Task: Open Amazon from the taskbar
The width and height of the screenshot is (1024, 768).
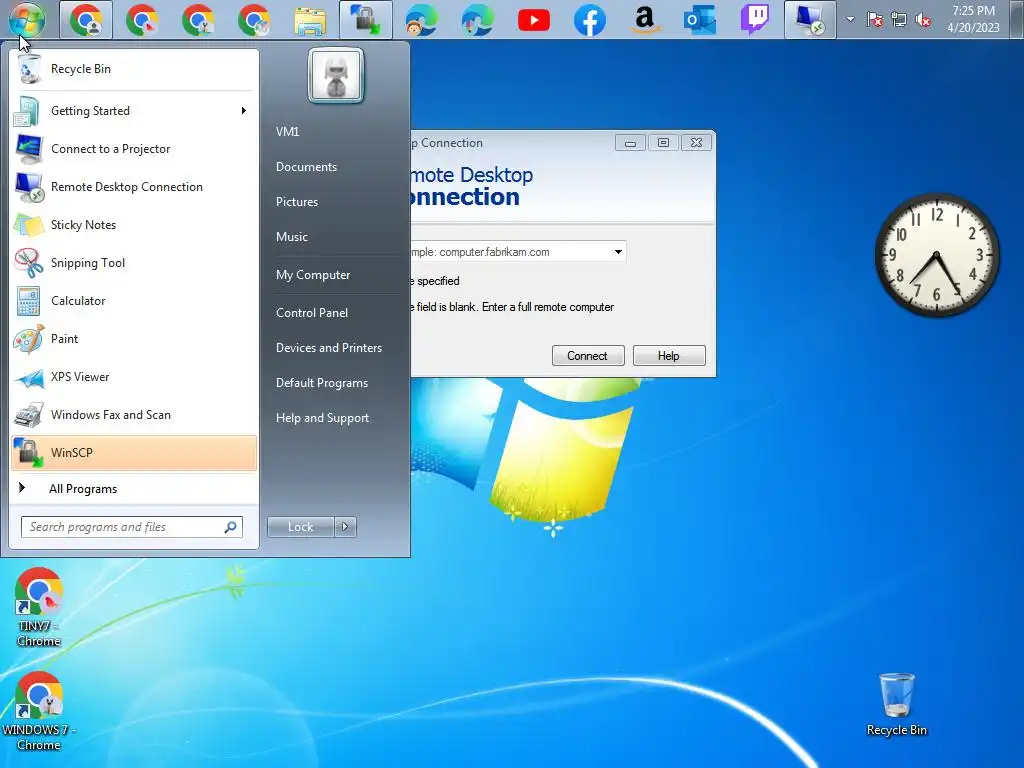Action: pyautogui.click(x=645, y=20)
